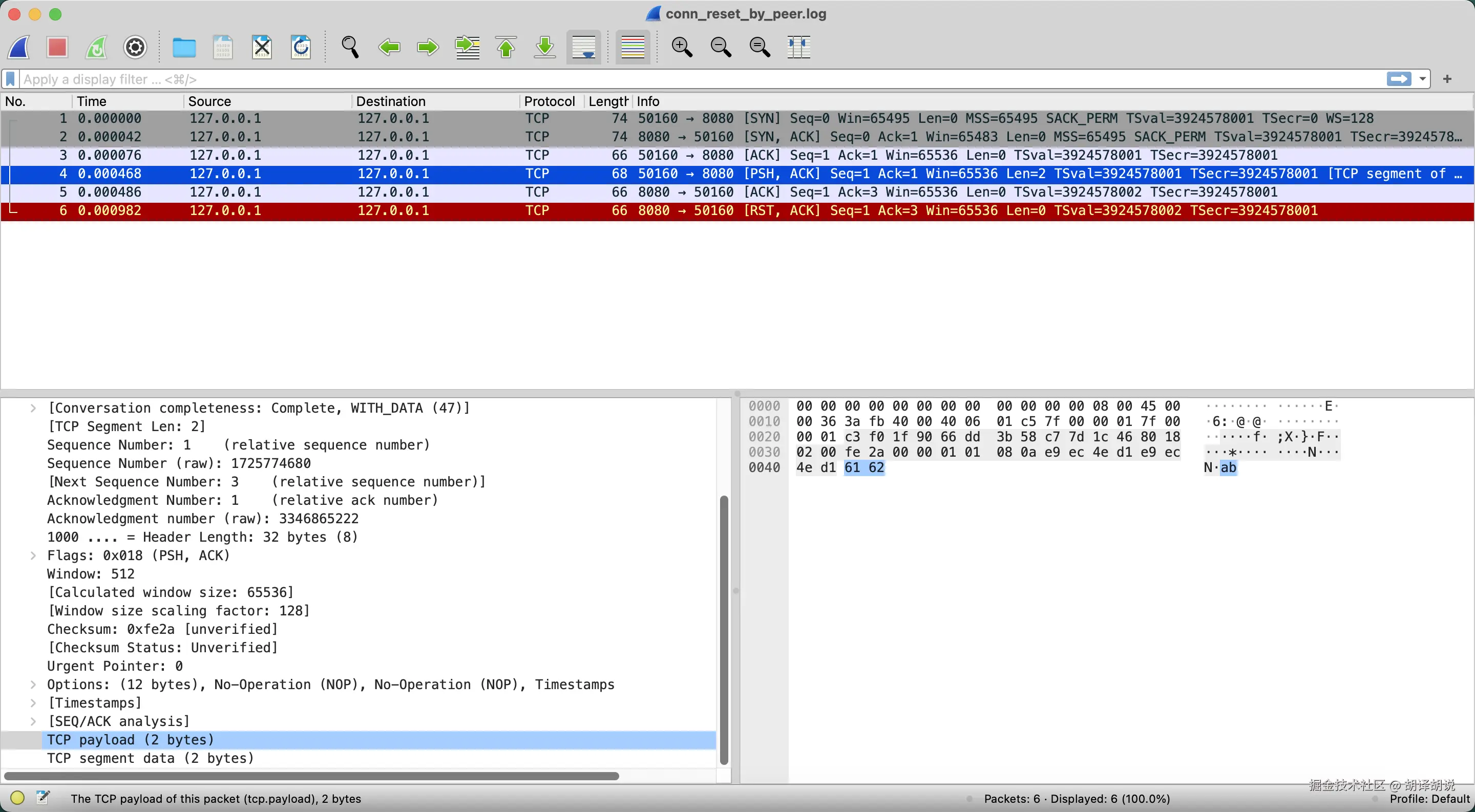Open saved filter bookmarks
This screenshot has height=812, width=1475.
[x=10, y=79]
